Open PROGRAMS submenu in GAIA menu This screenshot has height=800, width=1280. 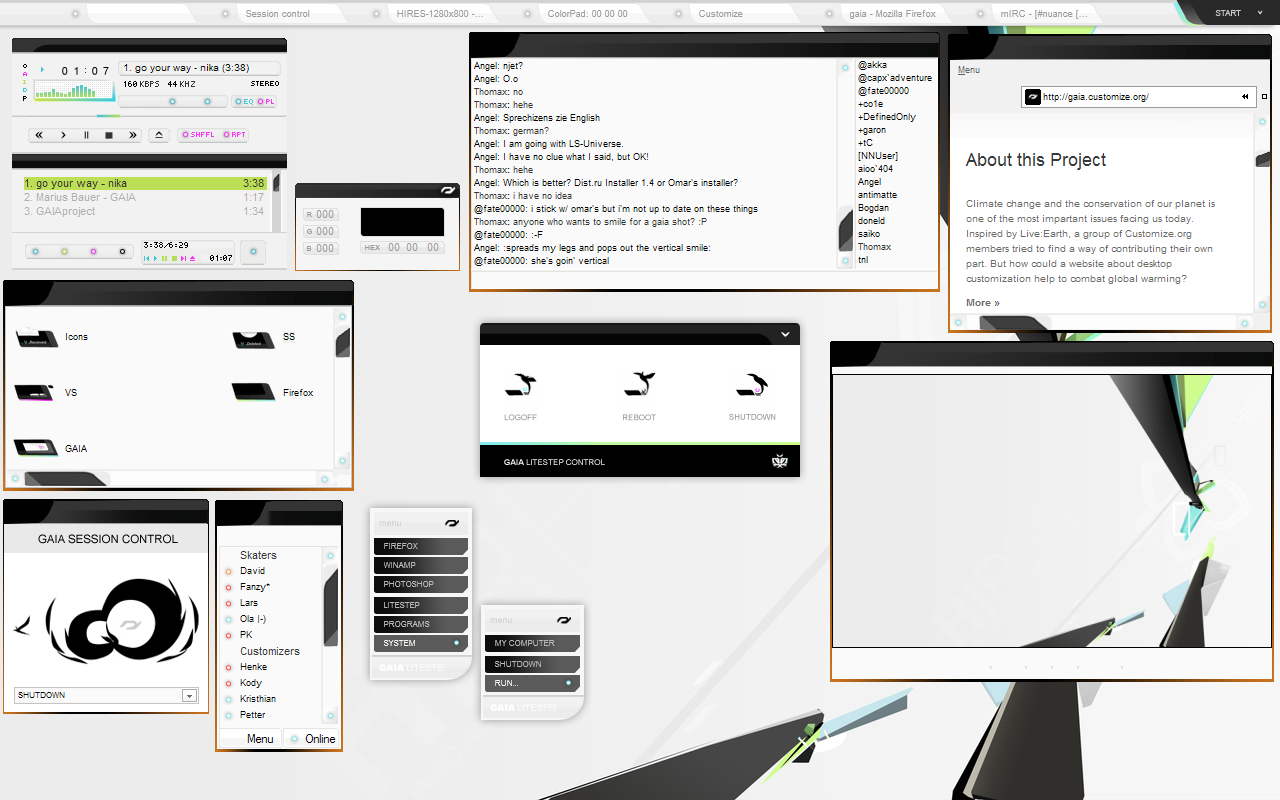coord(421,624)
